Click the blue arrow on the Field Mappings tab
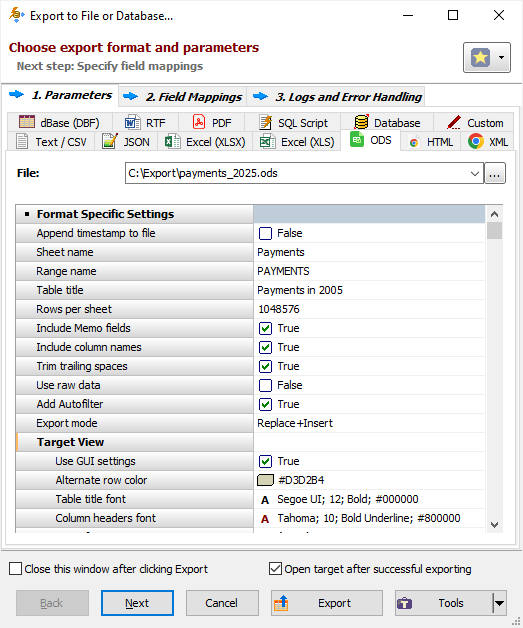523x628 pixels. pyautogui.click(x=131, y=97)
